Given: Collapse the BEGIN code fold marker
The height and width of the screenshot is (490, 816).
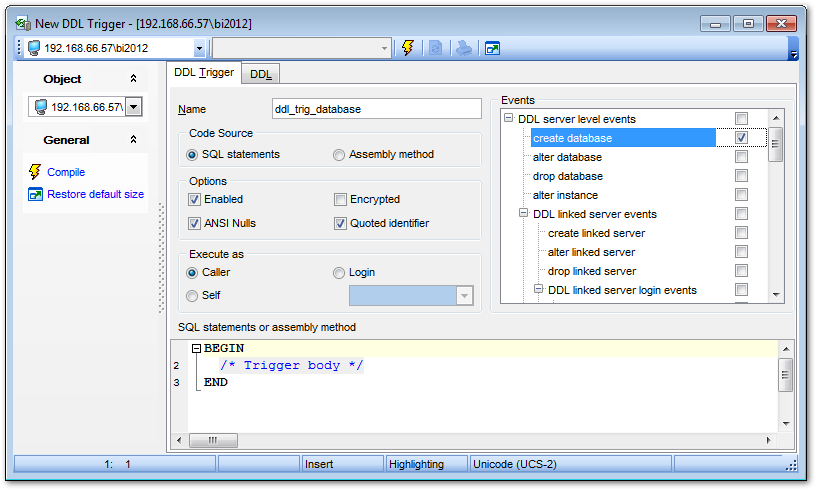Looking at the screenshot, I should [x=196, y=348].
